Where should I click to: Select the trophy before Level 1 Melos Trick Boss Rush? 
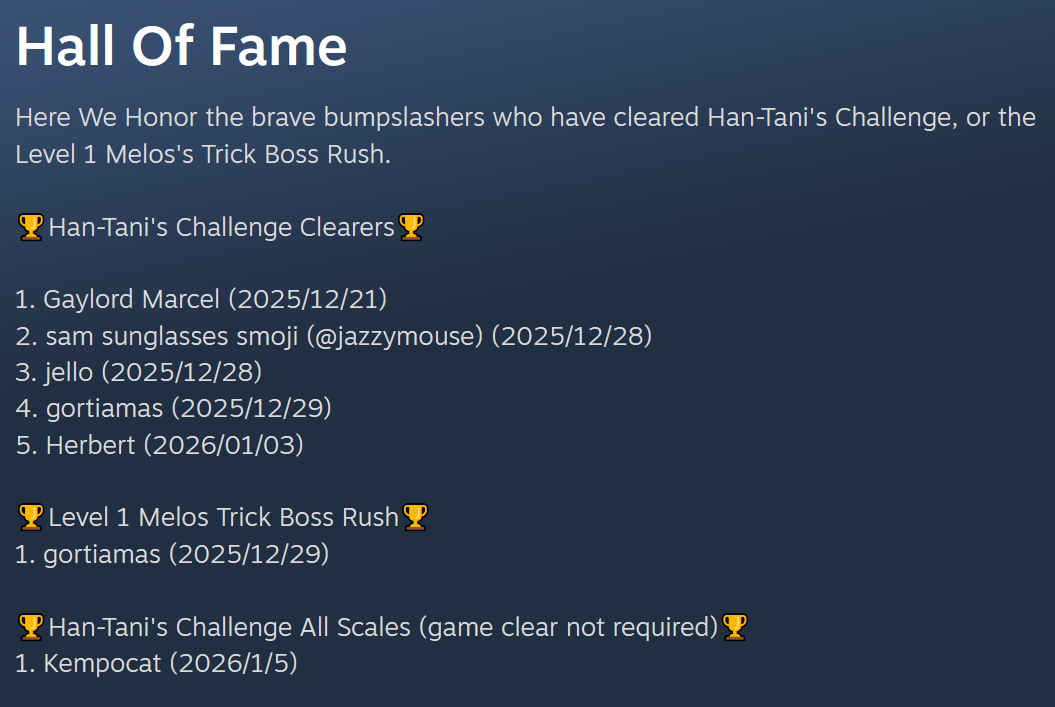[30, 517]
